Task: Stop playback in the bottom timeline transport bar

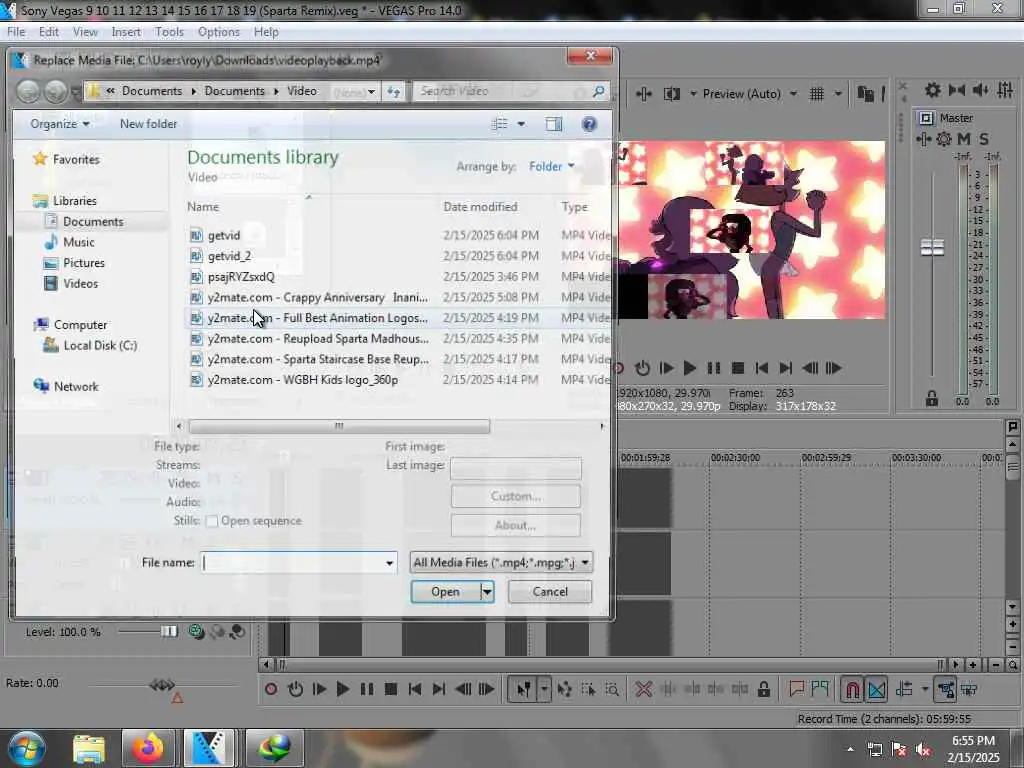Action: [391, 689]
